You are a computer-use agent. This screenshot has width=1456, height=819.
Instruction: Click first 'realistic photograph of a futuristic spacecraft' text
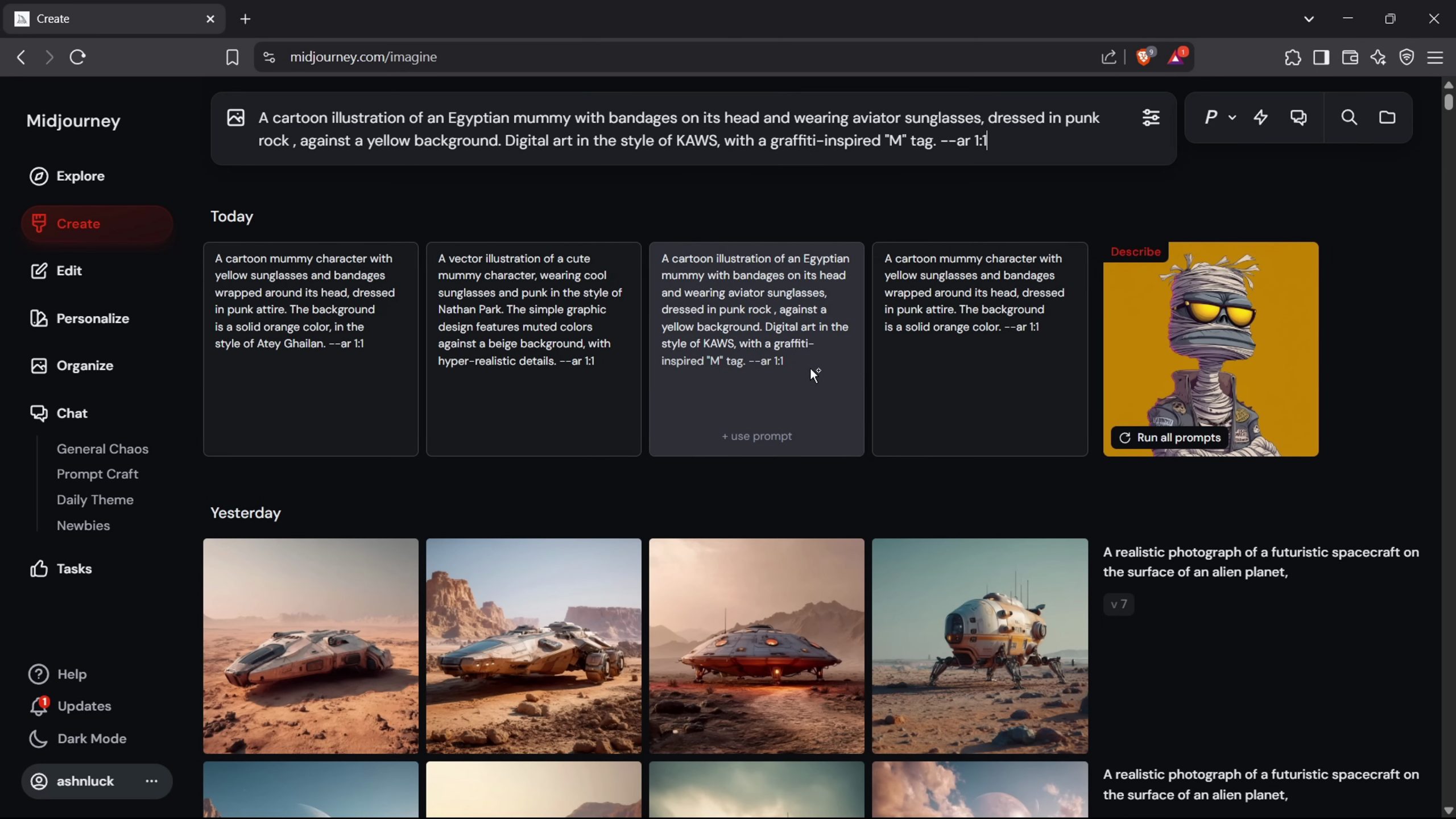coord(1261,562)
